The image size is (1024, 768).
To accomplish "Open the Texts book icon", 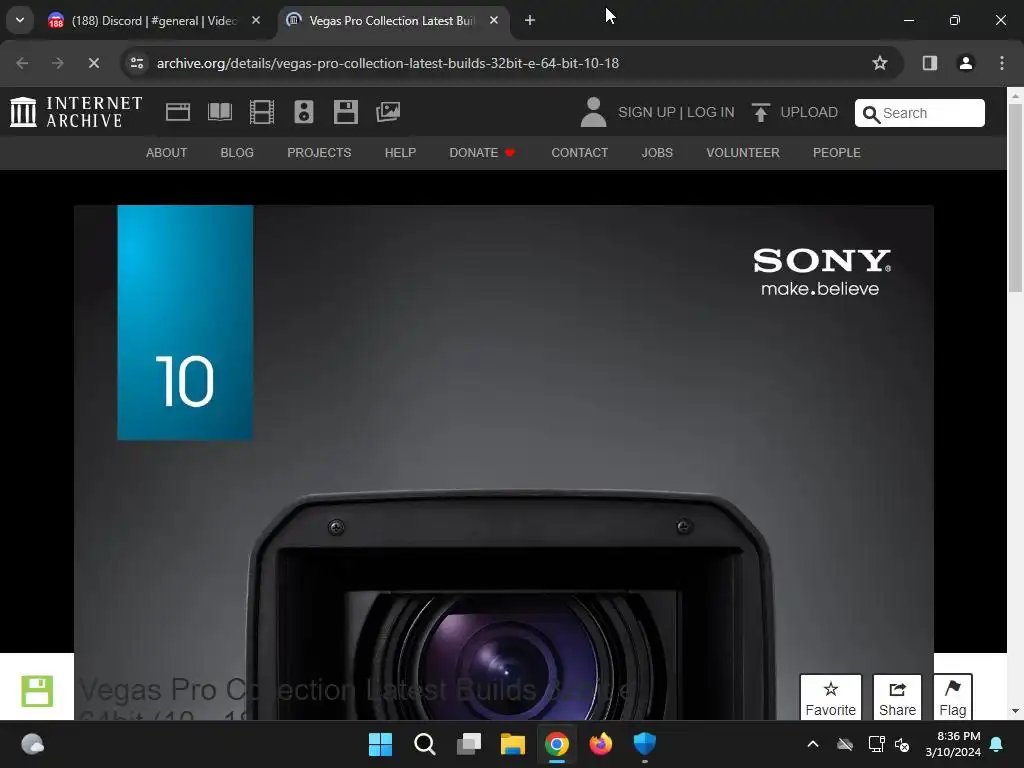I will point(219,112).
